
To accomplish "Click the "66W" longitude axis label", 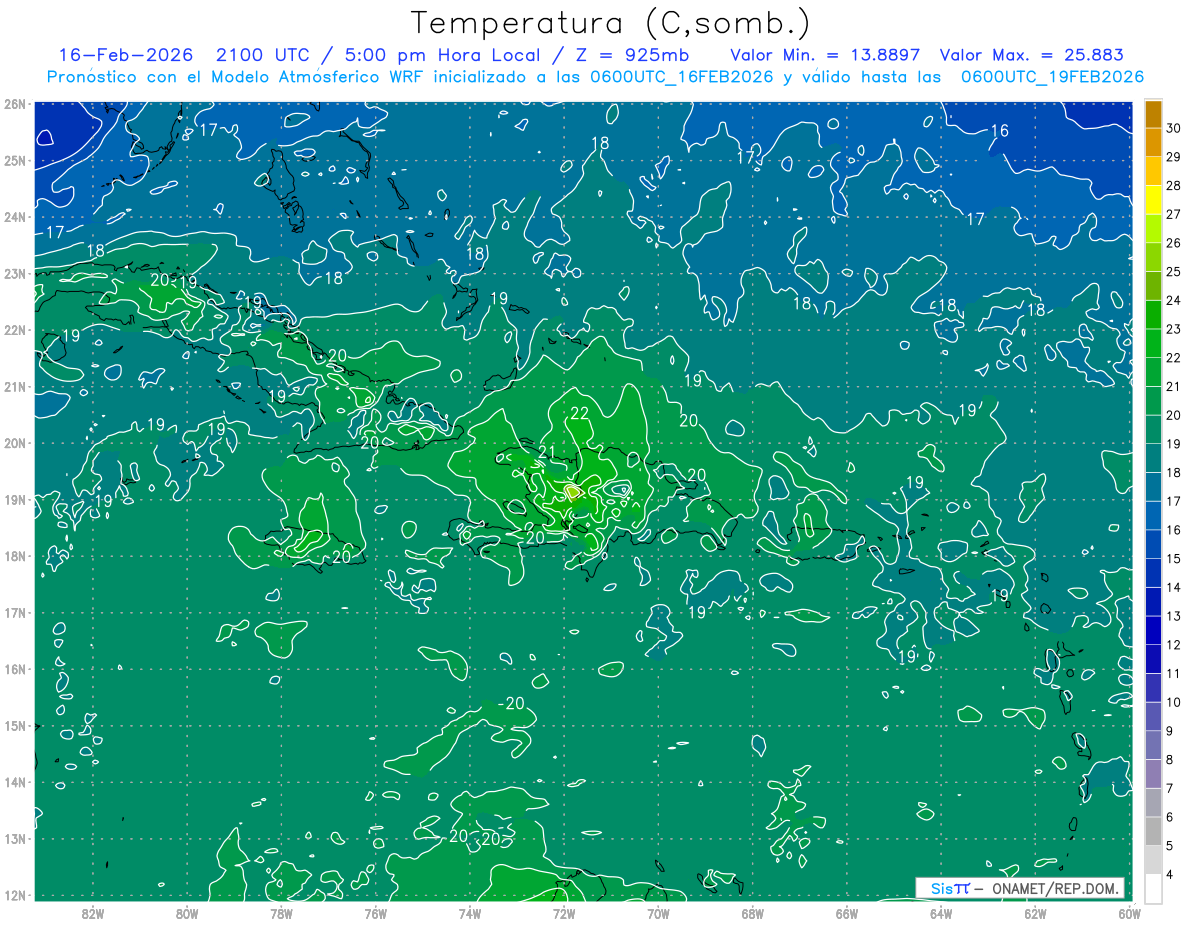I will tap(846, 913).
